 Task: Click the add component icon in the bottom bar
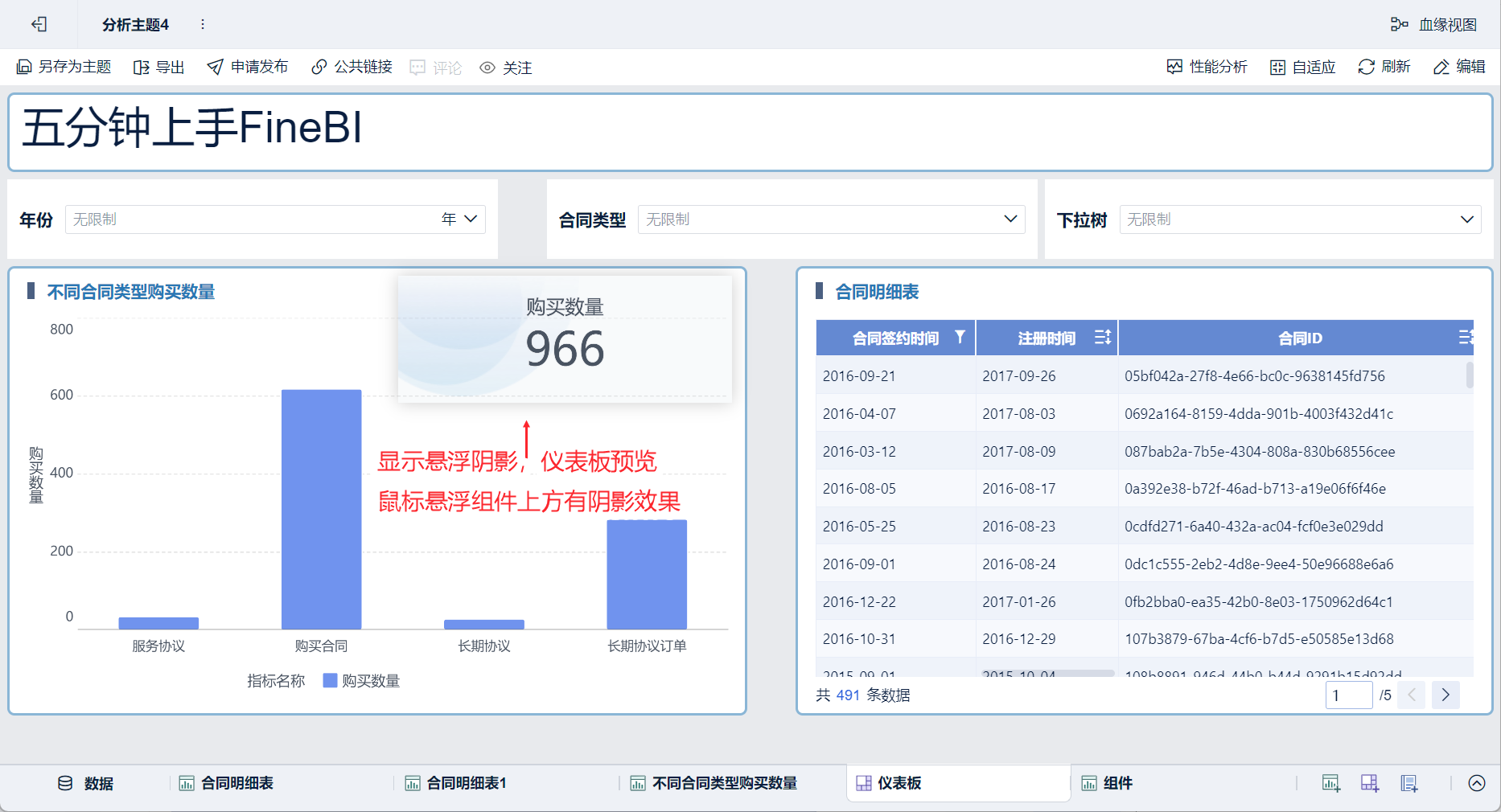1331,783
